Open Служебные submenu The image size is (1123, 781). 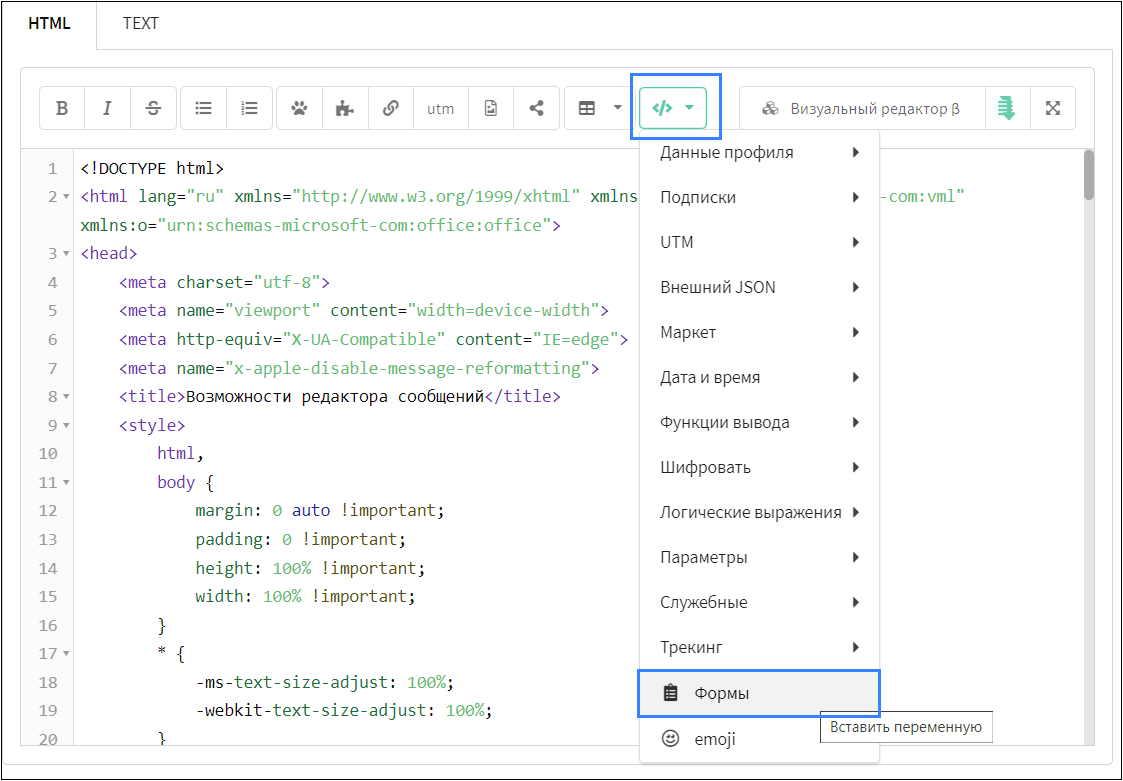(x=759, y=602)
